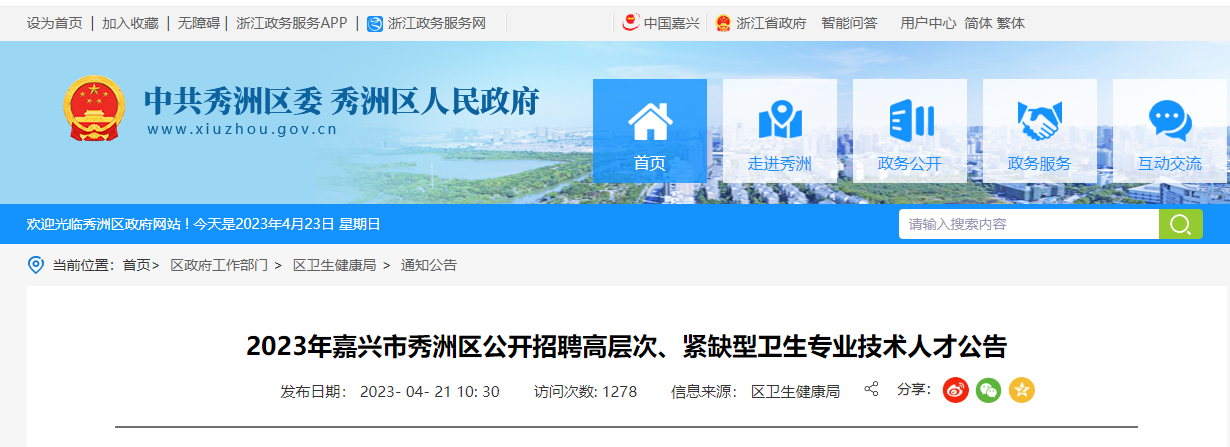This screenshot has height=447, width=1230.
Task: Share article to Weibo
Action: [956, 390]
